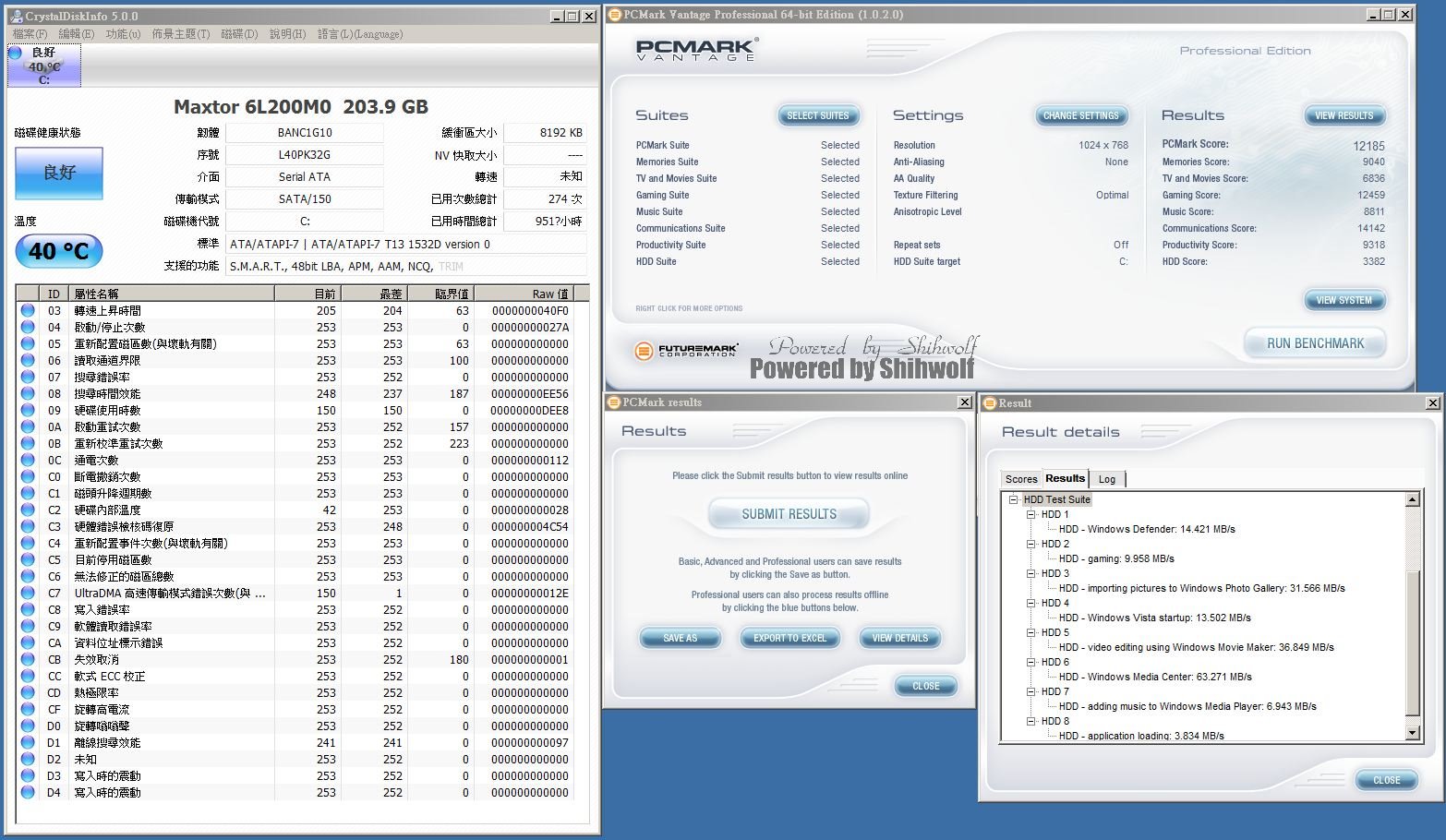Click the status circle for attribute 0A

click(28, 427)
